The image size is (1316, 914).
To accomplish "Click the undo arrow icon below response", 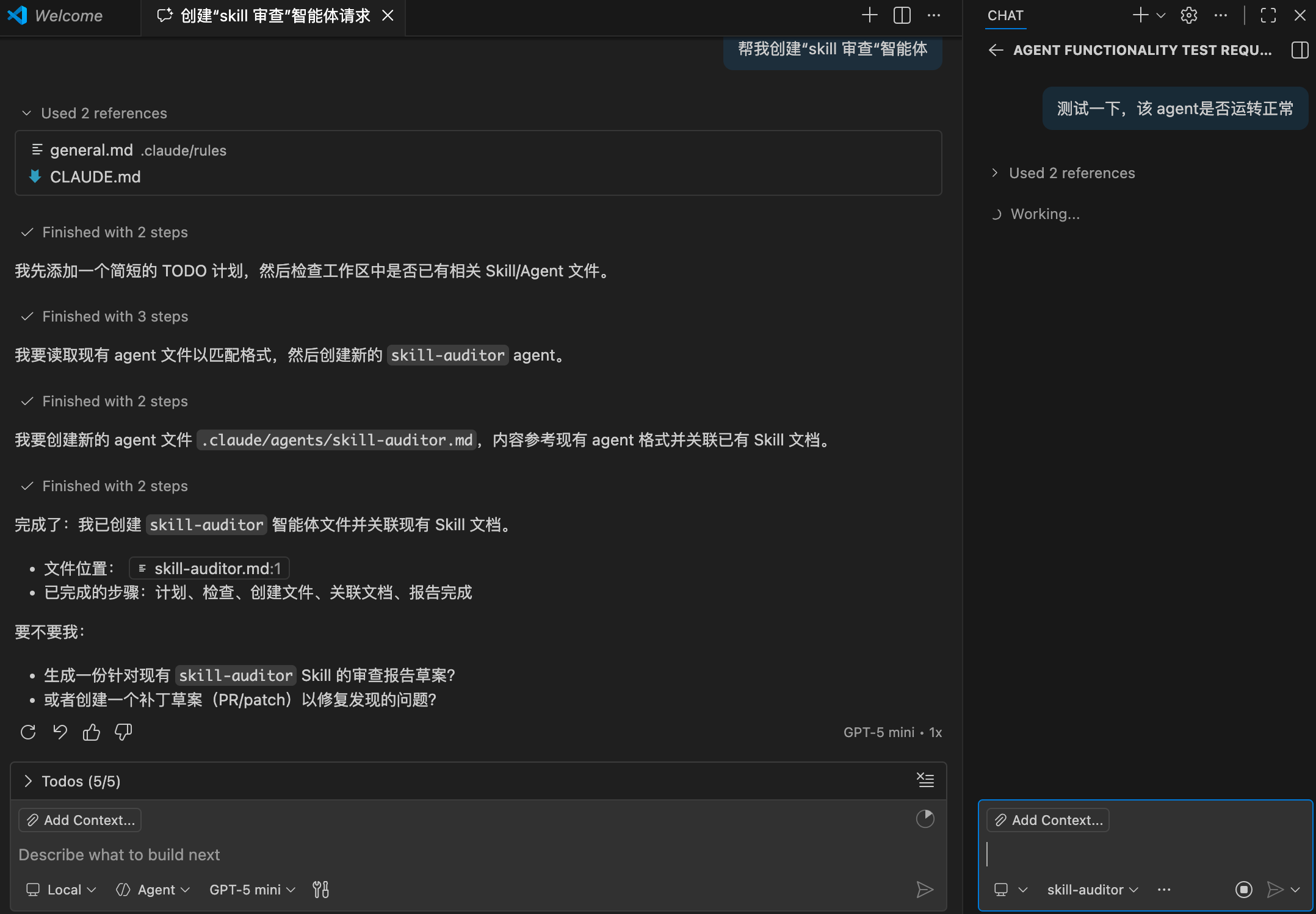I will (x=60, y=732).
